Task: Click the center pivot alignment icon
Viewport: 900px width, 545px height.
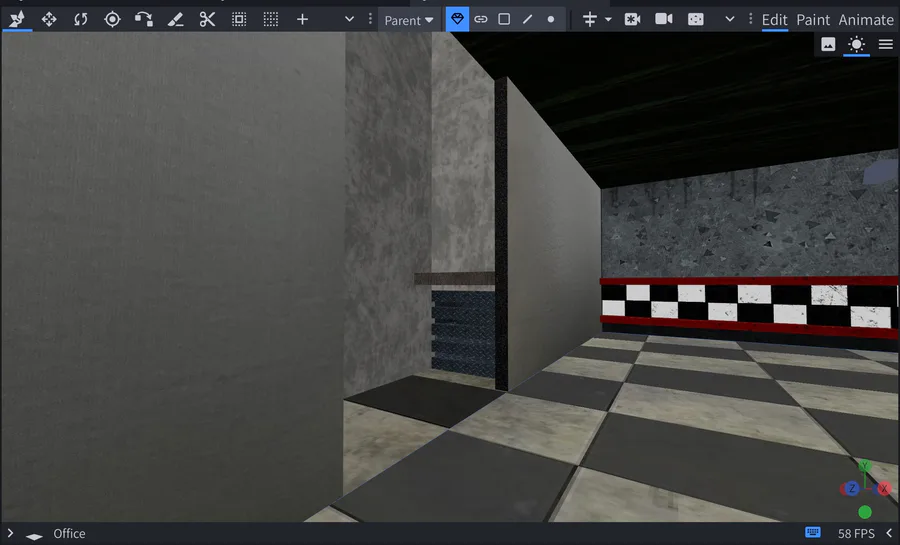Action: click(589, 20)
